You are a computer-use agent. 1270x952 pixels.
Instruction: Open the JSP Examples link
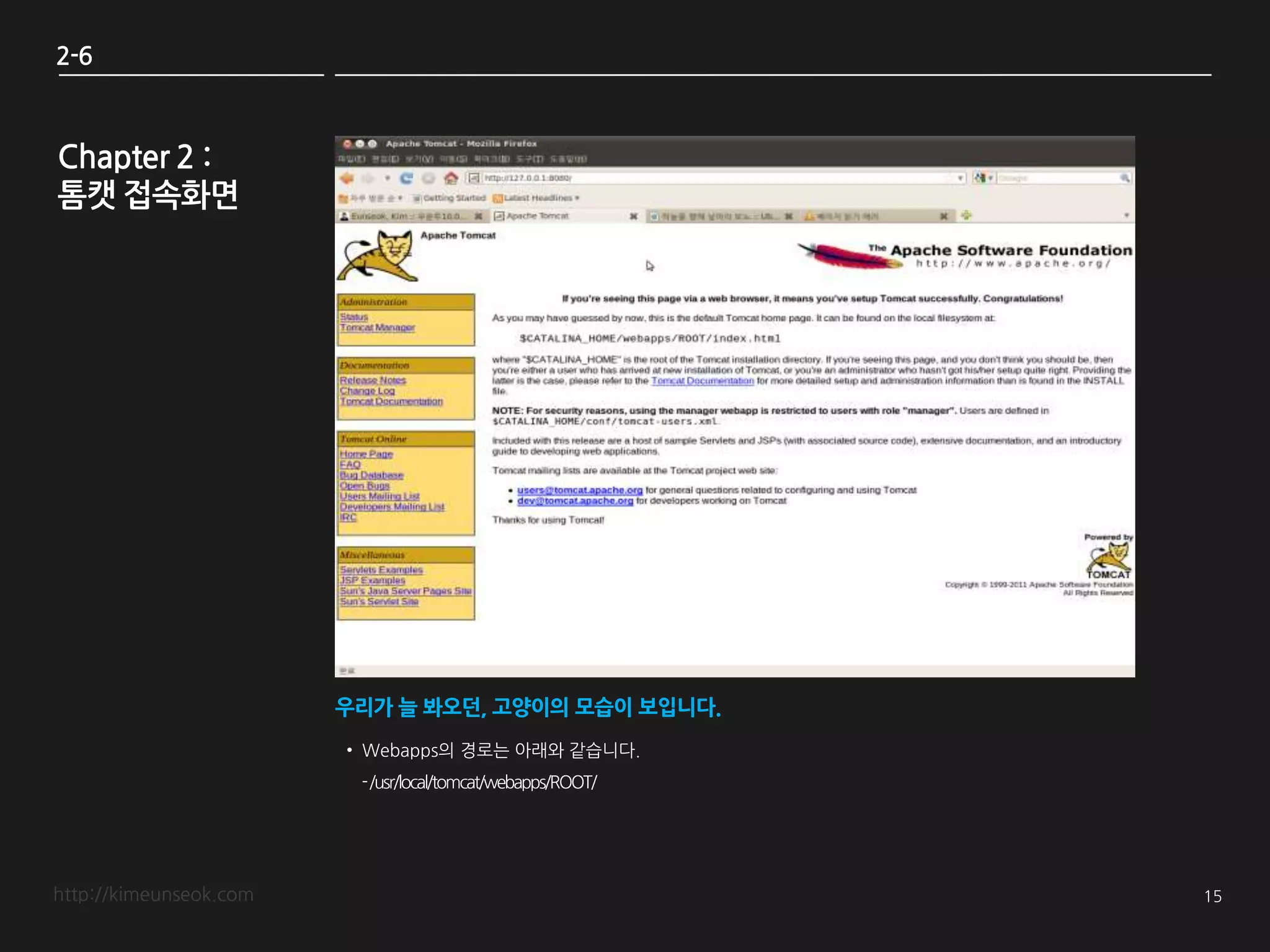click(372, 581)
